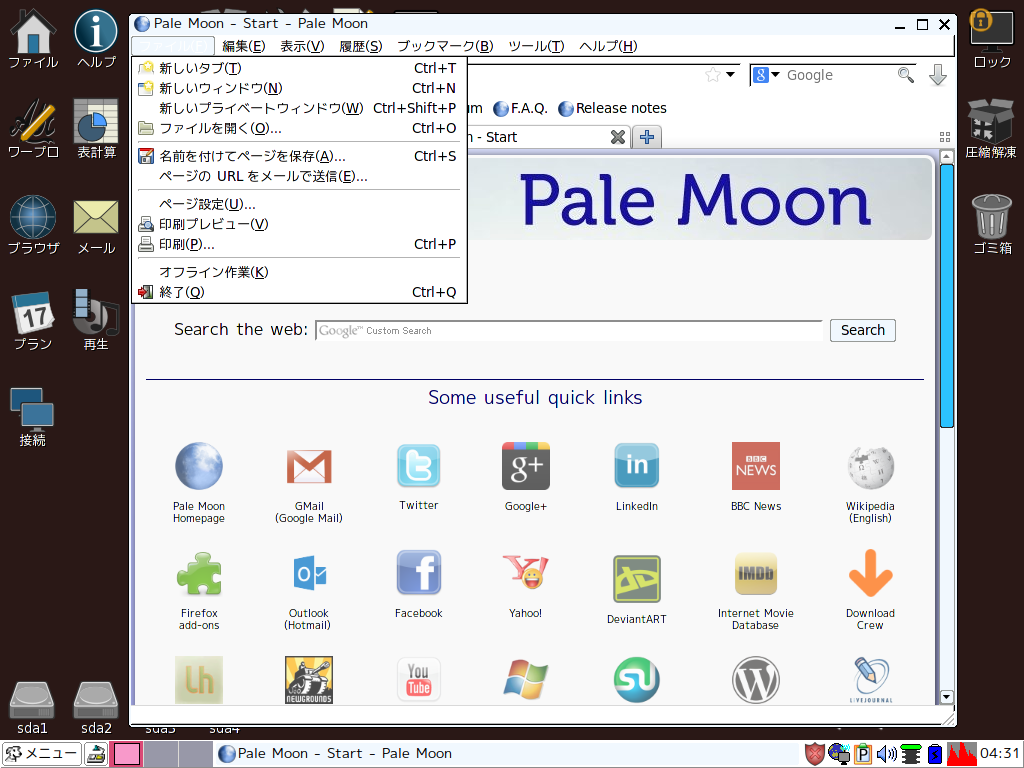
Task: Choose 終了(Q) to quit Pale Moon
Action: pyautogui.click(x=299, y=292)
